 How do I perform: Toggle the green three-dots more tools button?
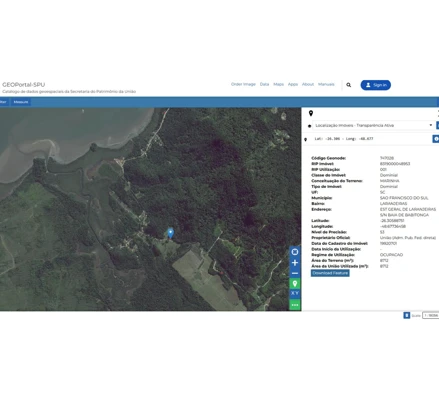click(295, 304)
